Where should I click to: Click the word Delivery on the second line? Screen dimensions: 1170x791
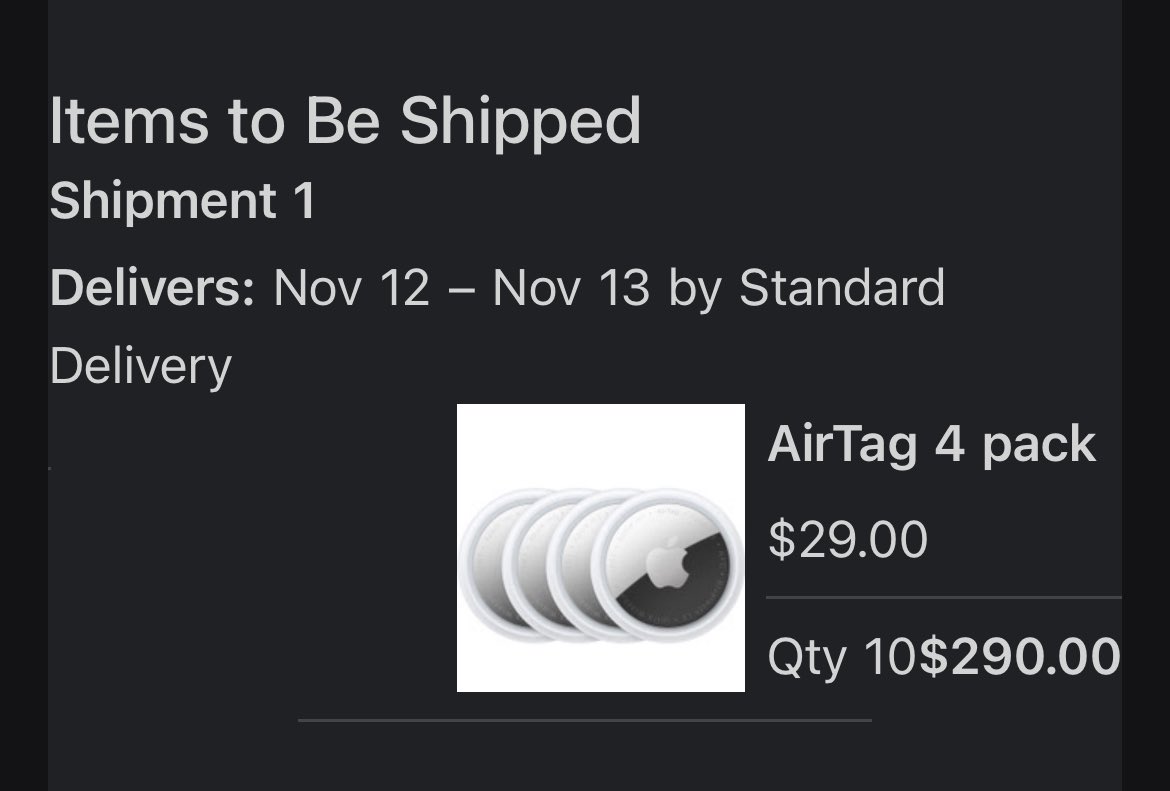tap(140, 366)
